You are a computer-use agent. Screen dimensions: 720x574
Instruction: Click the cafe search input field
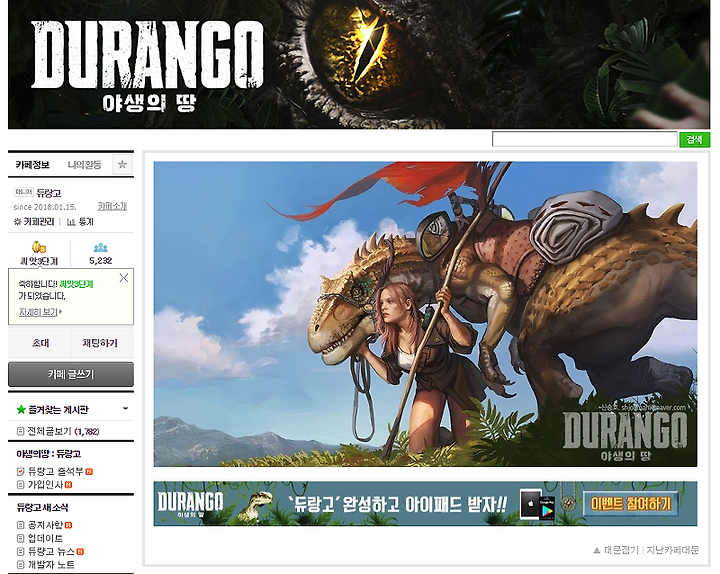[584, 139]
